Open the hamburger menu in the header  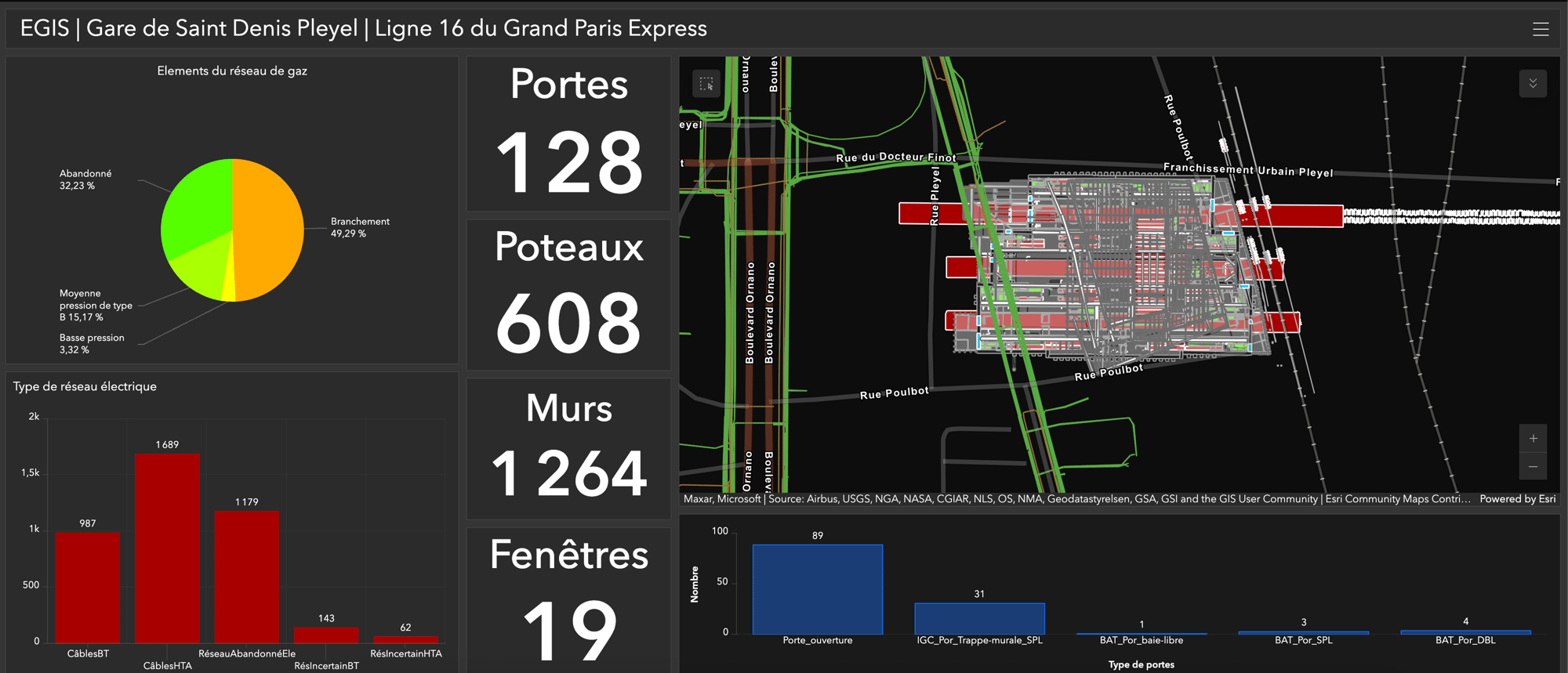[x=1540, y=29]
